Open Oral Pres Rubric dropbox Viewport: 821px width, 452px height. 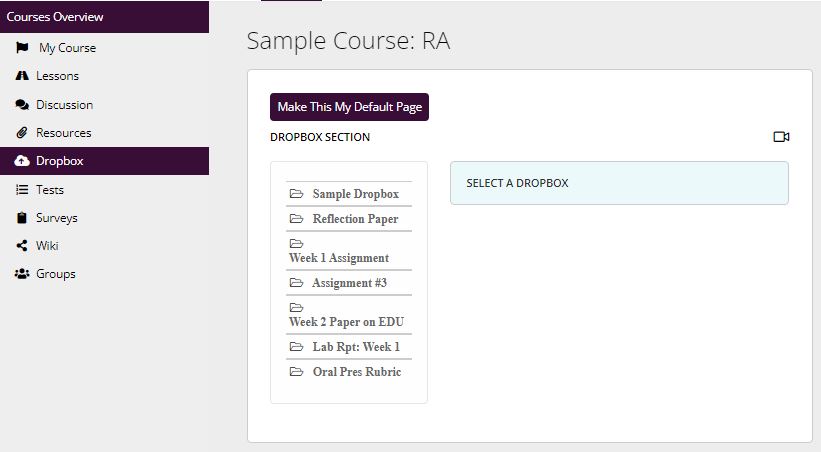coord(349,372)
